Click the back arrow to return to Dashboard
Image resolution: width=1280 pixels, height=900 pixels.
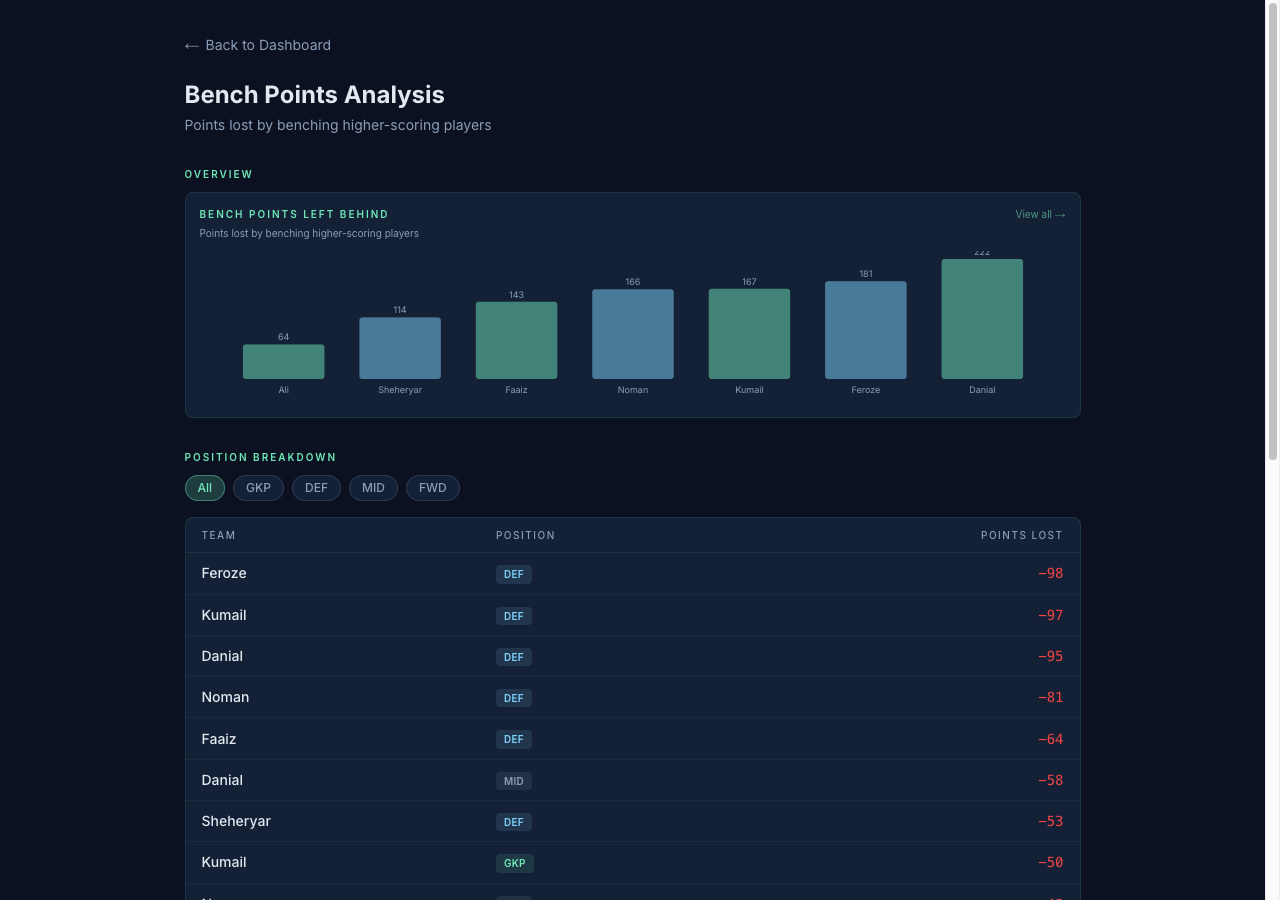(x=190, y=45)
